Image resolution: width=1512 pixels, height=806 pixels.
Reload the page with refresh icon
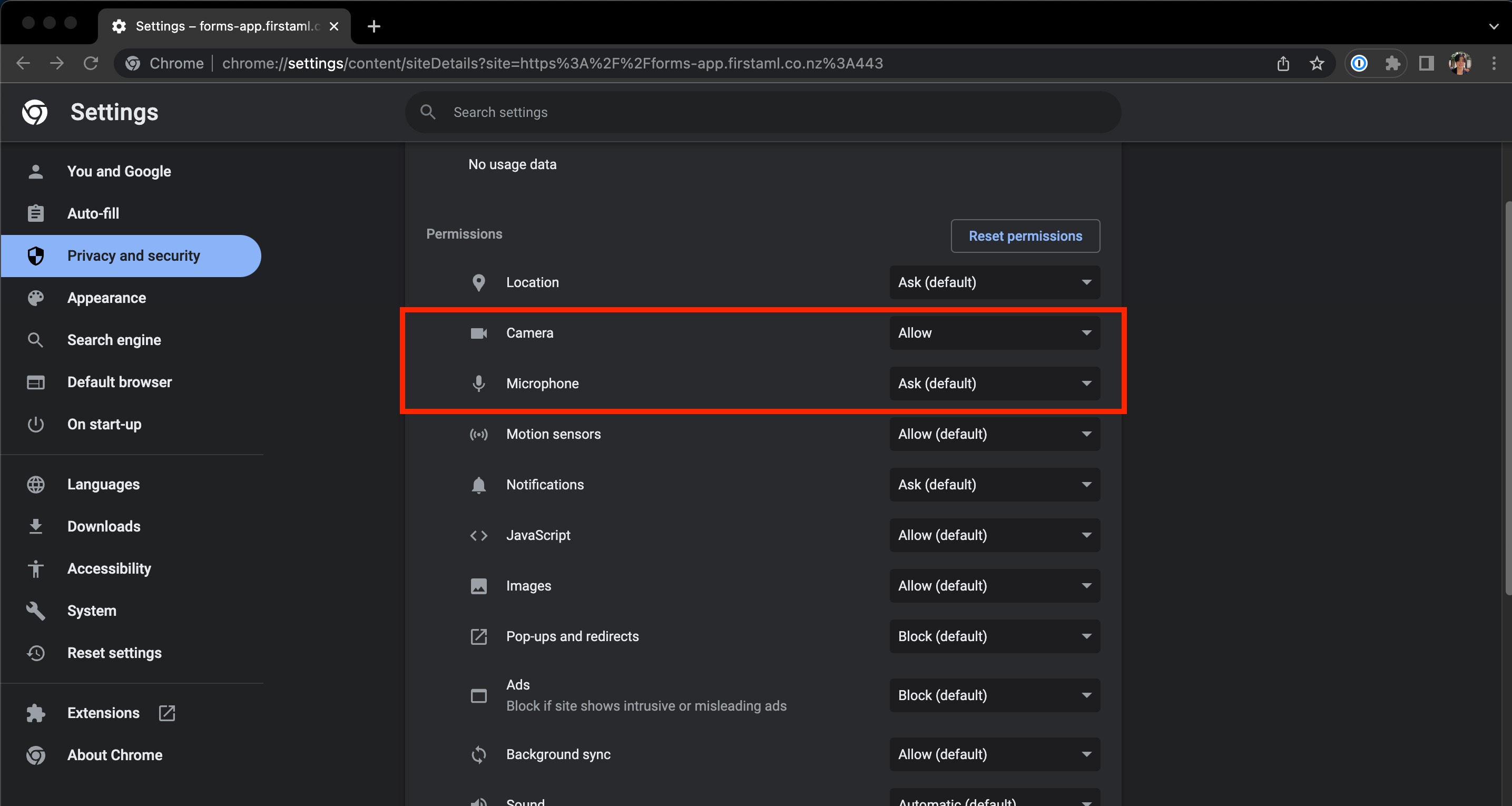(x=91, y=63)
